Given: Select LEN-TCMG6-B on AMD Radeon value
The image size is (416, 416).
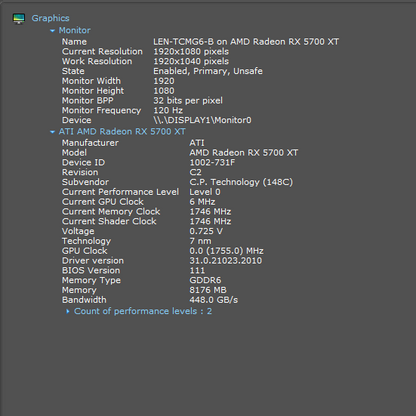Looking at the screenshot, I should tap(246, 42).
